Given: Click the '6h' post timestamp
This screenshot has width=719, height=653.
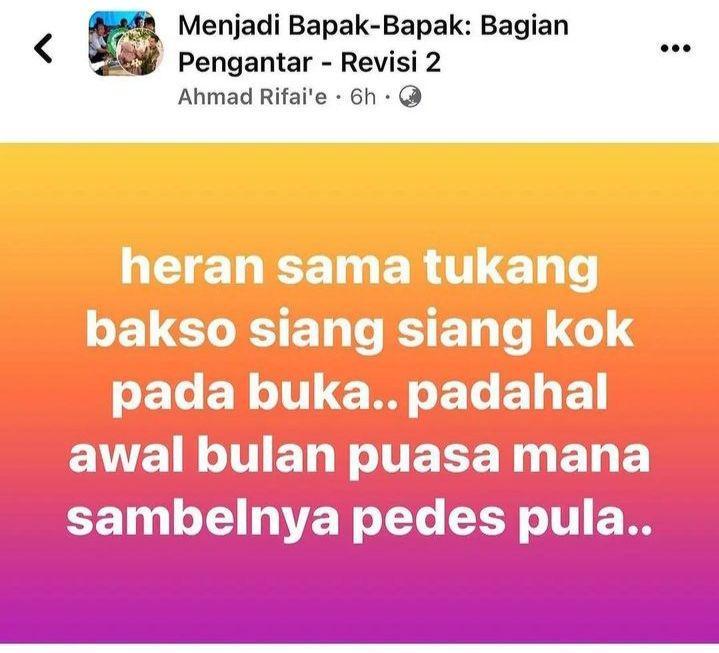Looking at the screenshot, I should click(363, 97).
